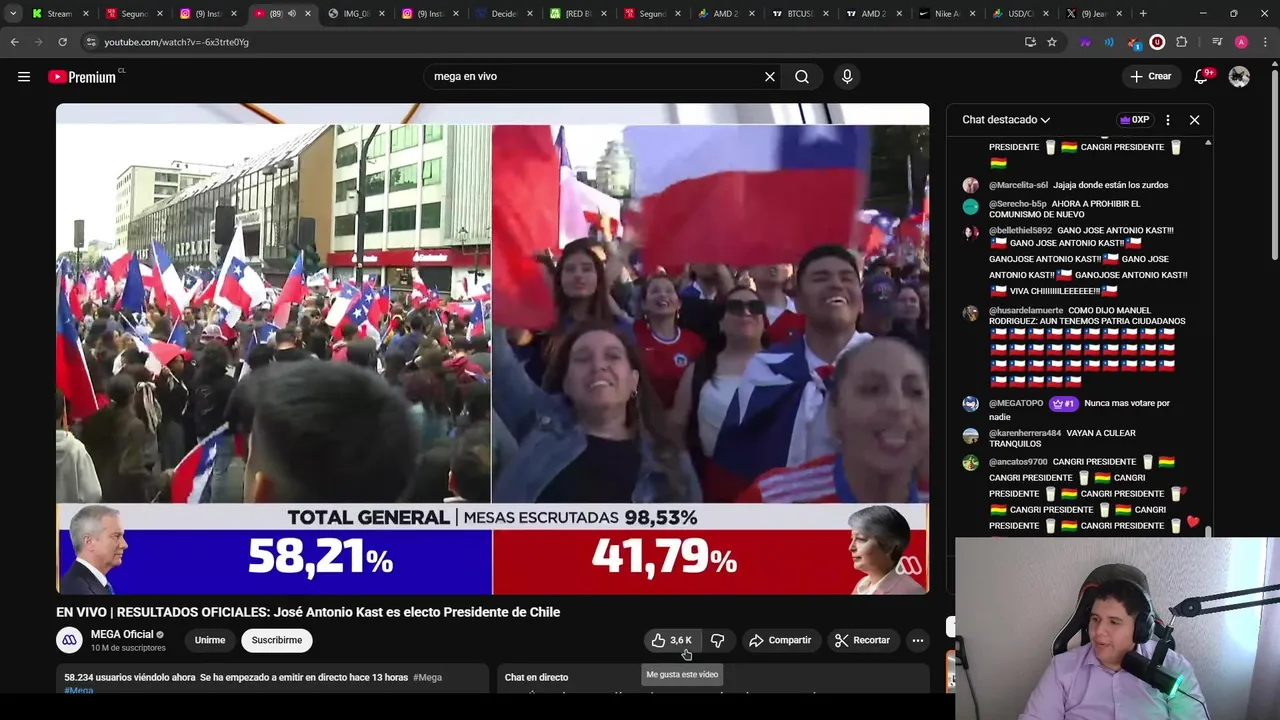The height and width of the screenshot is (720, 1280).
Task: Bookmark this page with the star
Action: coord(1052,42)
